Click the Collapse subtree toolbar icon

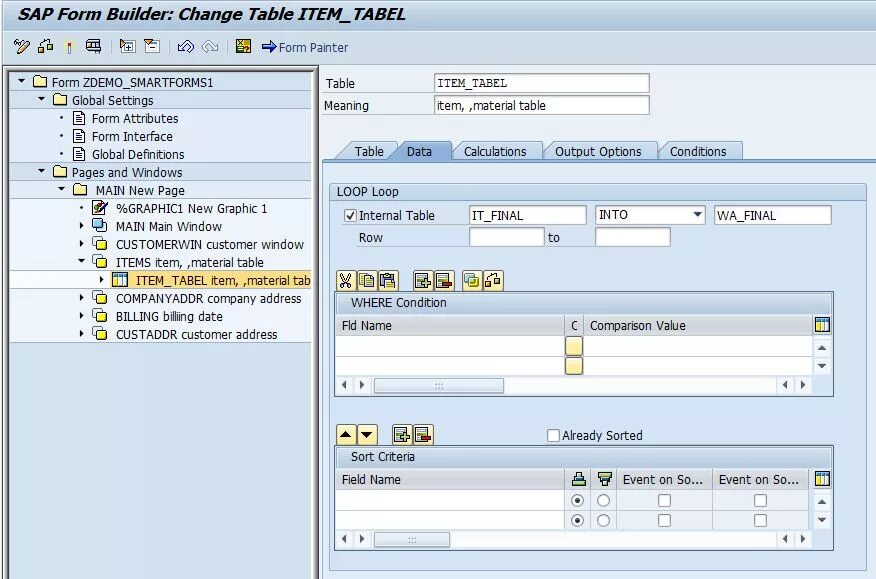152,46
